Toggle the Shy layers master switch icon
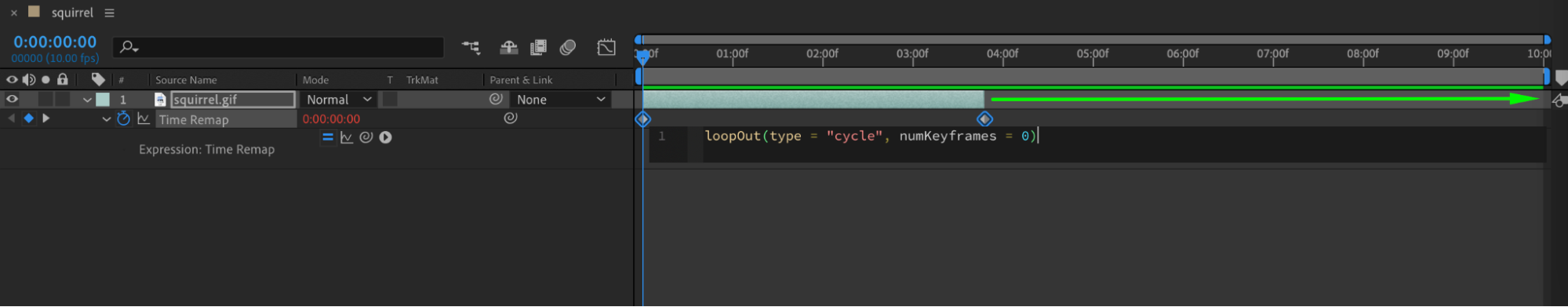The image size is (1568, 307). [x=508, y=48]
